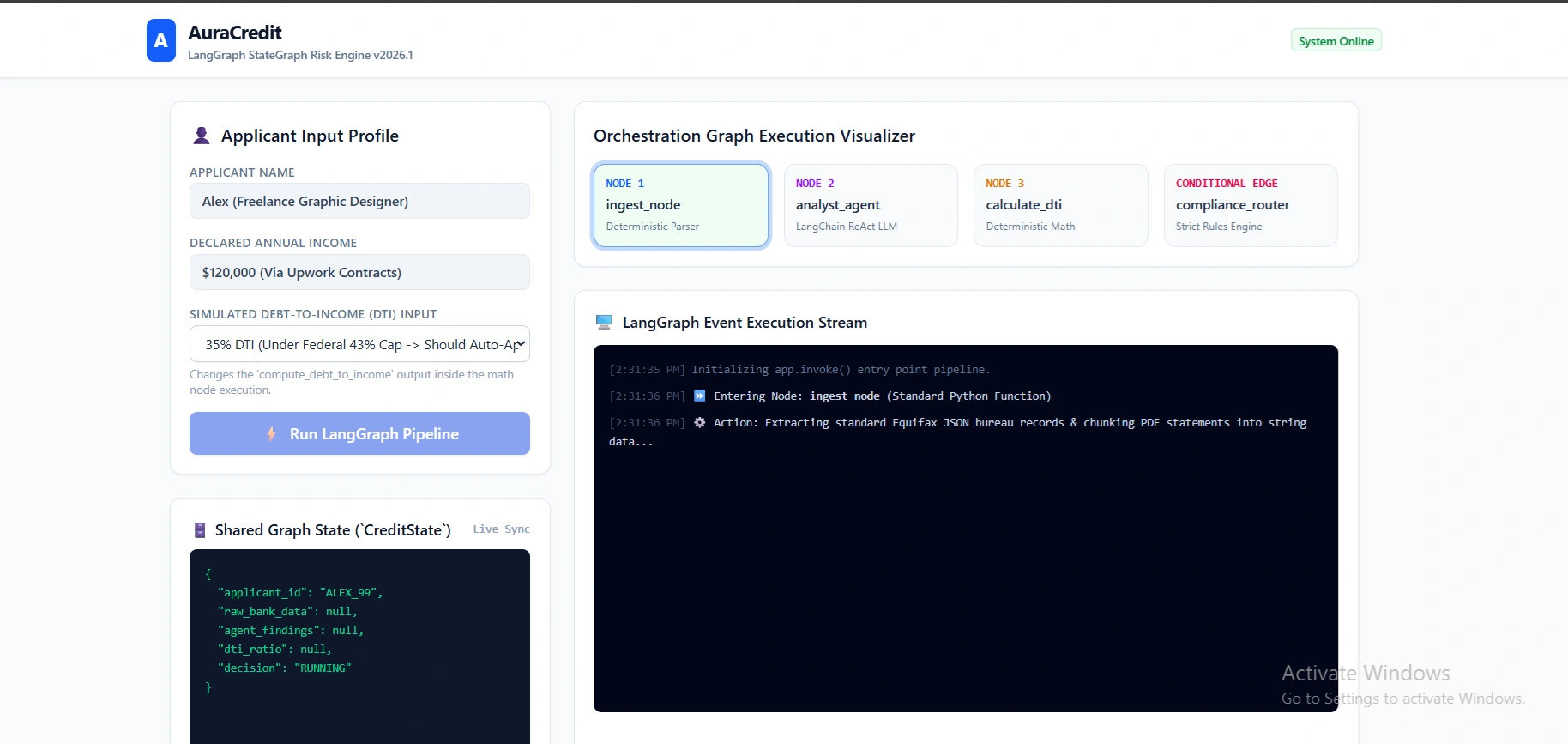The width and height of the screenshot is (1568, 744).
Task: Select the Node 3 calculate_dti card
Action: [x=1061, y=205]
